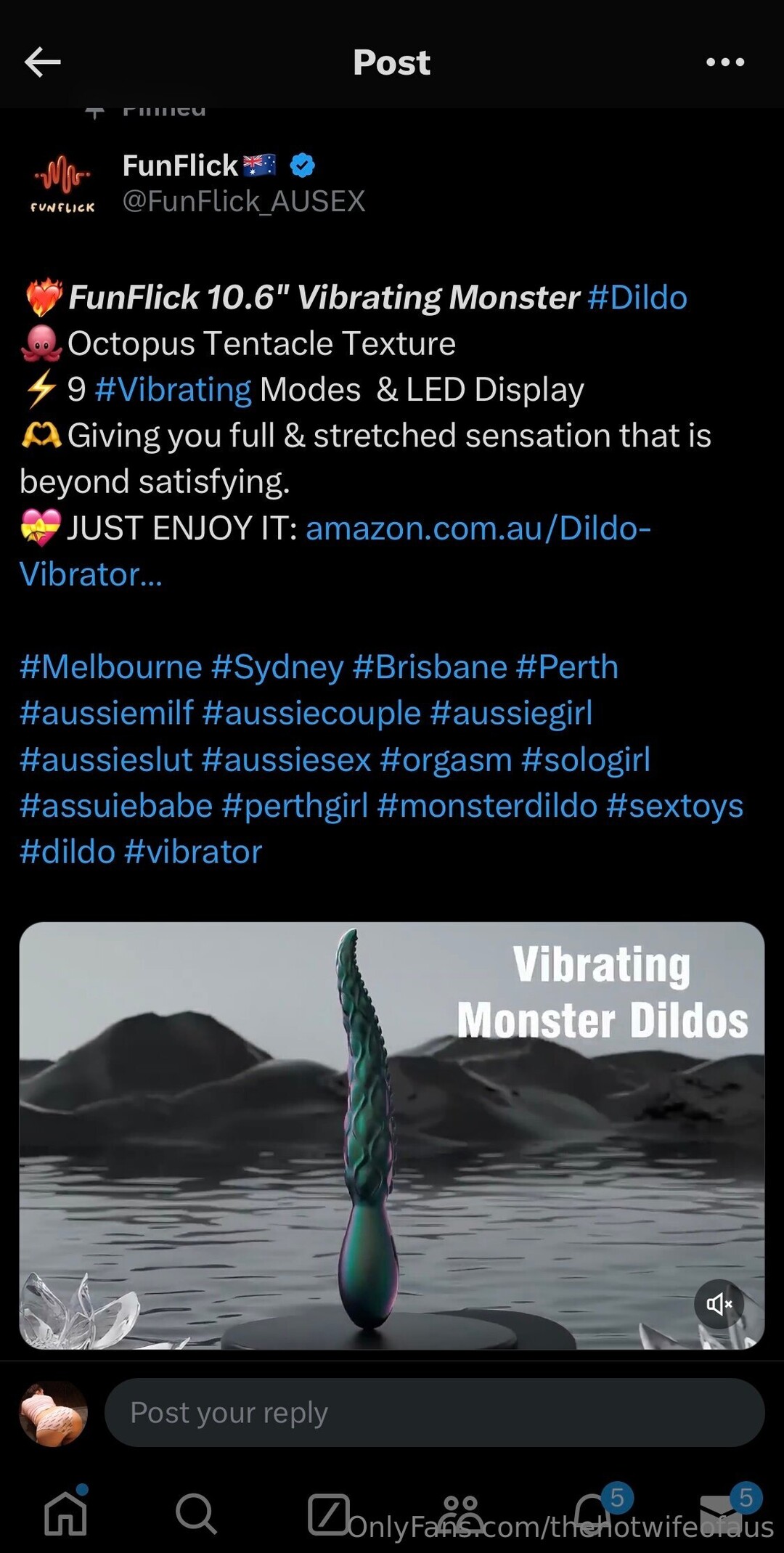Tap the back arrow icon
The height and width of the screenshot is (1553, 784).
click(x=42, y=62)
